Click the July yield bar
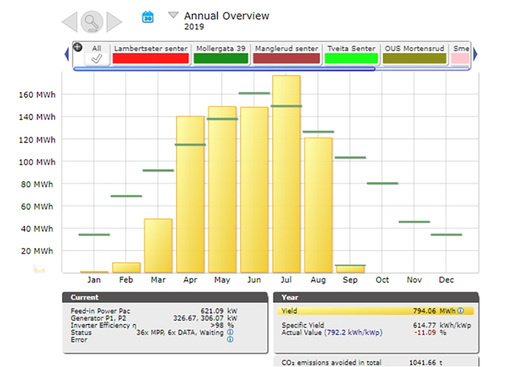This screenshot has width=506, height=367. coord(286,174)
